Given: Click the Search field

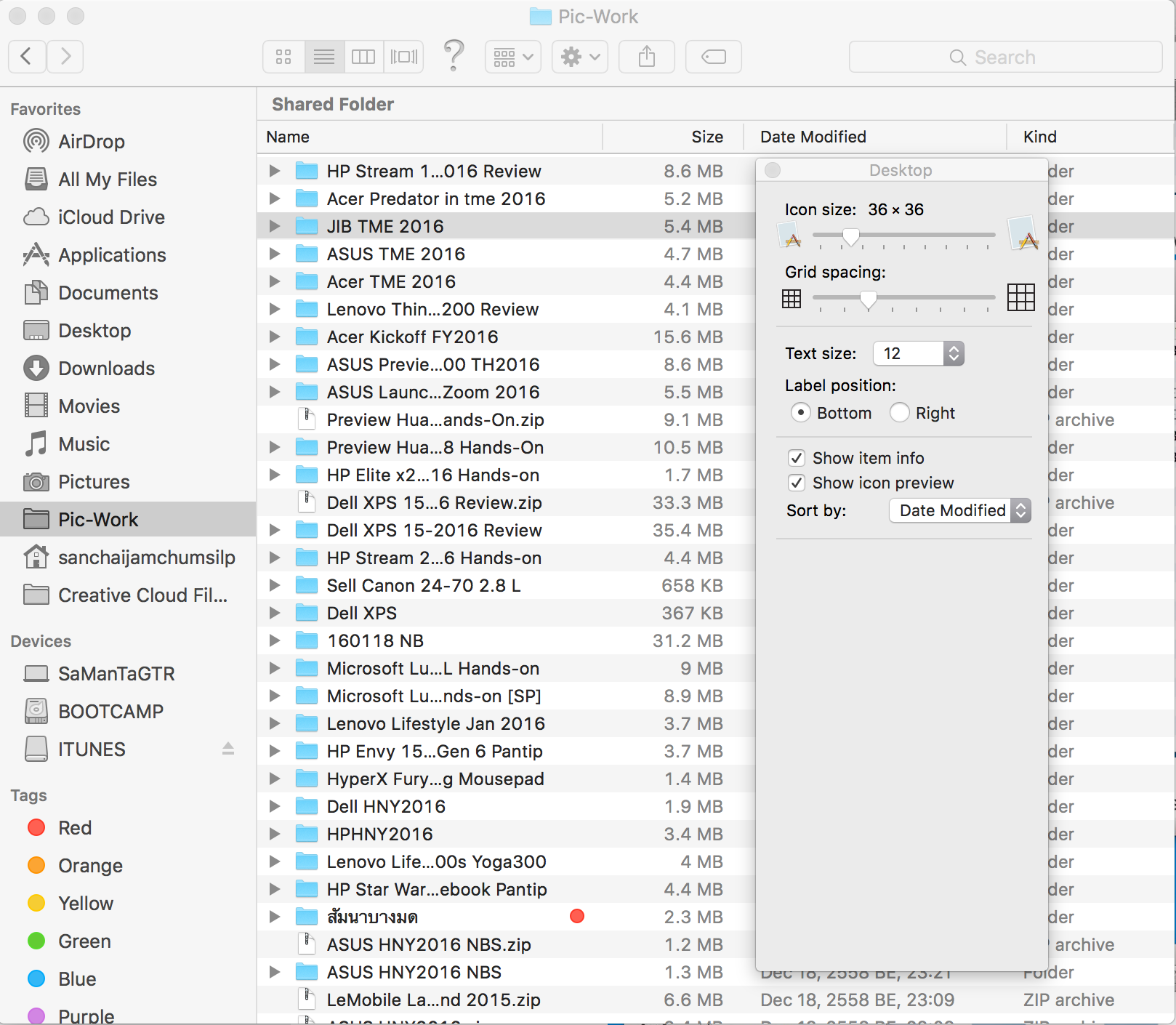Looking at the screenshot, I should click(1006, 57).
